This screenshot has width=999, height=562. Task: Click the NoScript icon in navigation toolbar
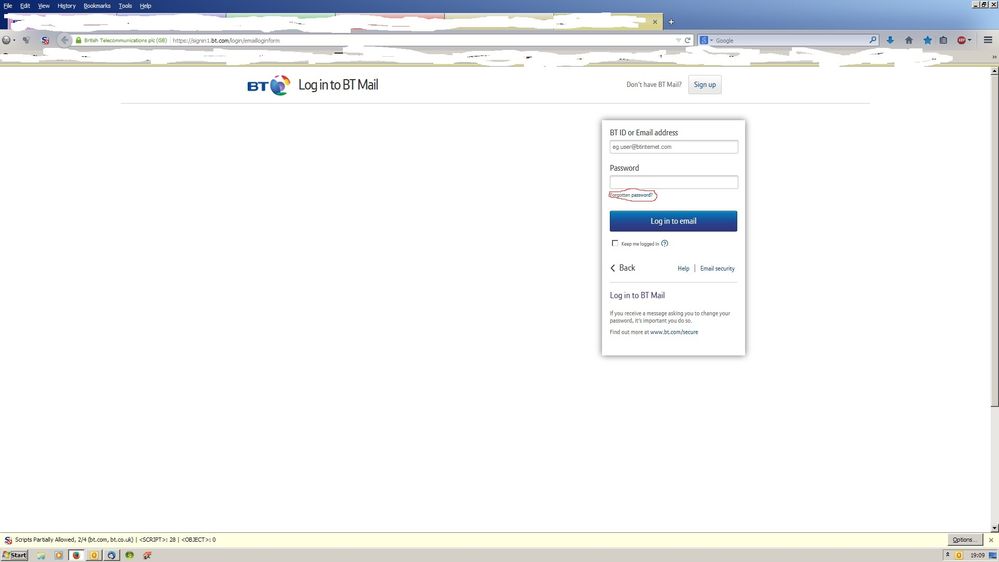coord(45,40)
